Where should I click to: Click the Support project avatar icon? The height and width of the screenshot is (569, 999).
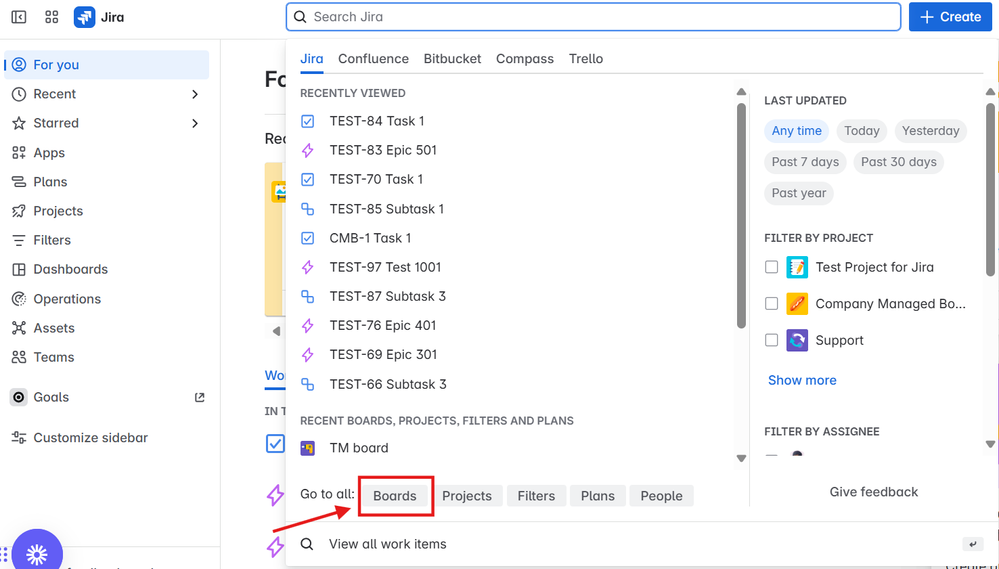pos(797,340)
